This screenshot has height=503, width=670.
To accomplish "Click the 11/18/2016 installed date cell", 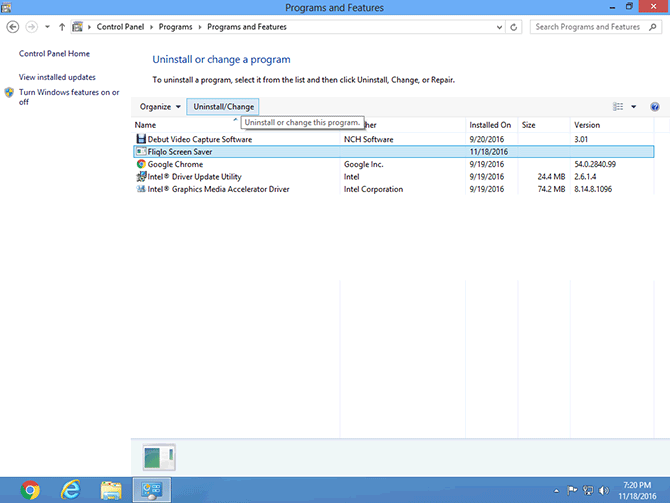I will 489,152.
